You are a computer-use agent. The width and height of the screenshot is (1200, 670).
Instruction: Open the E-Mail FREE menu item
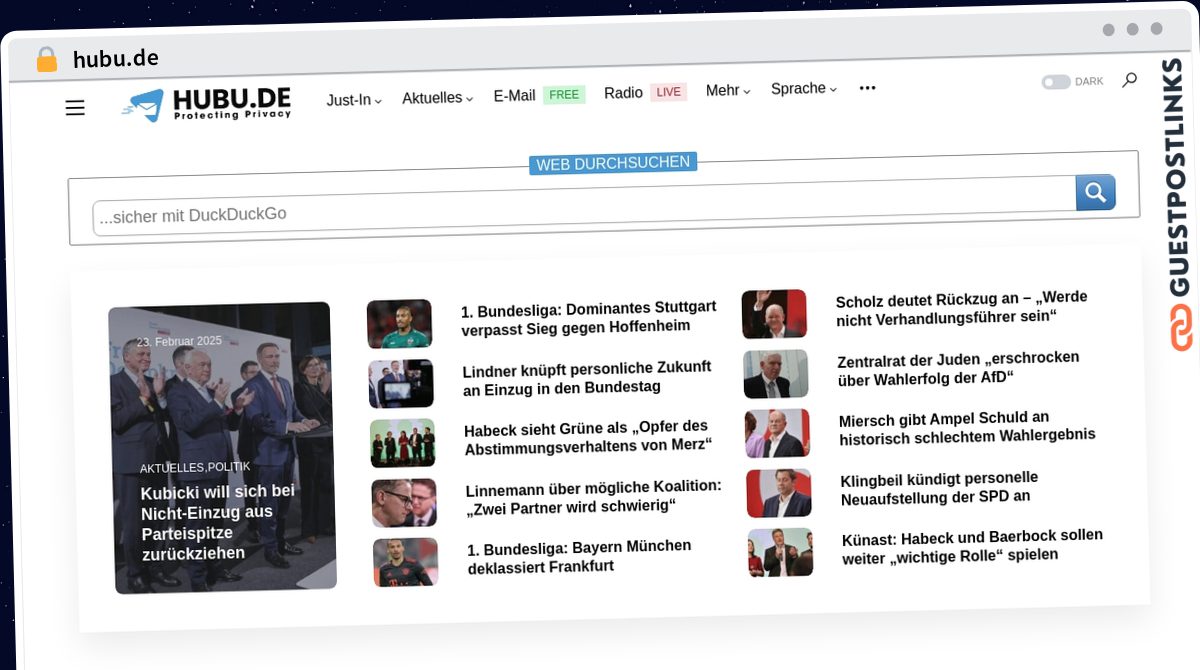[x=538, y=96]
